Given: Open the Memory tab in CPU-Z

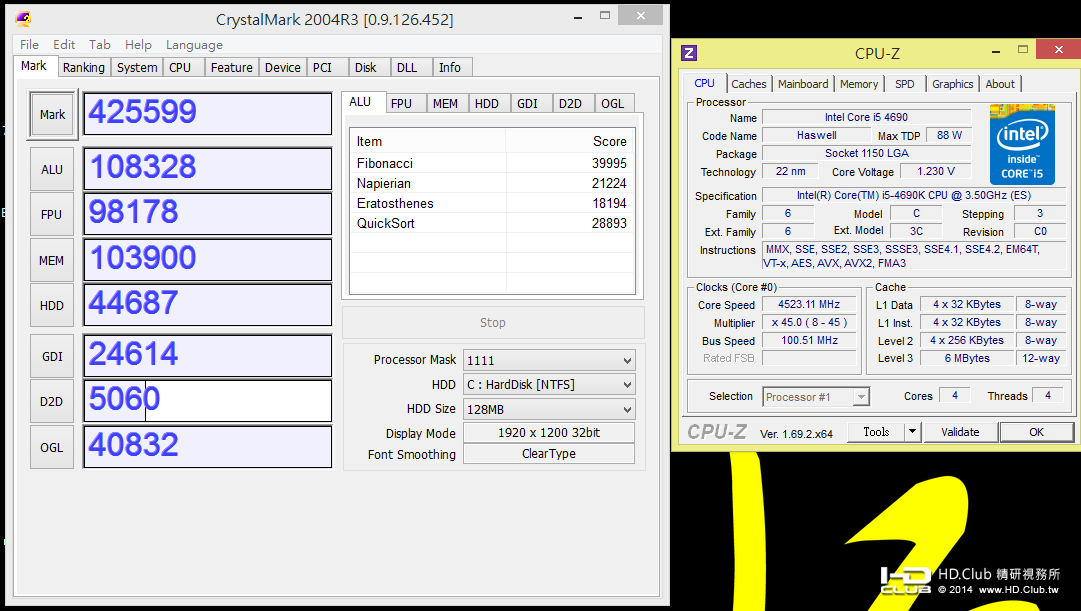Looking at the screenshot, I should tap(859, 84).
